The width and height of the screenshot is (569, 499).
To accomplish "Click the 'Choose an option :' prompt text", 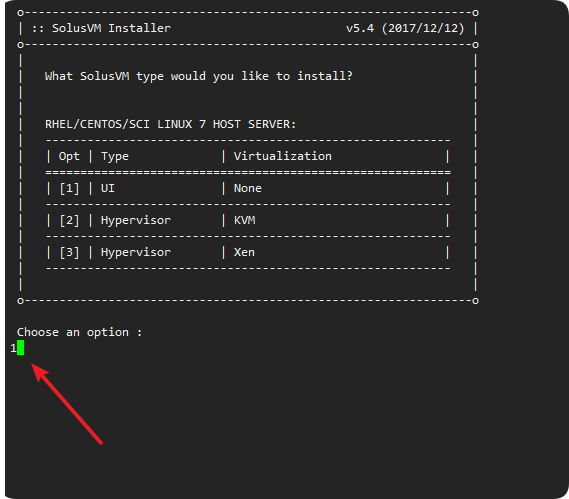I will pos(79,332).
